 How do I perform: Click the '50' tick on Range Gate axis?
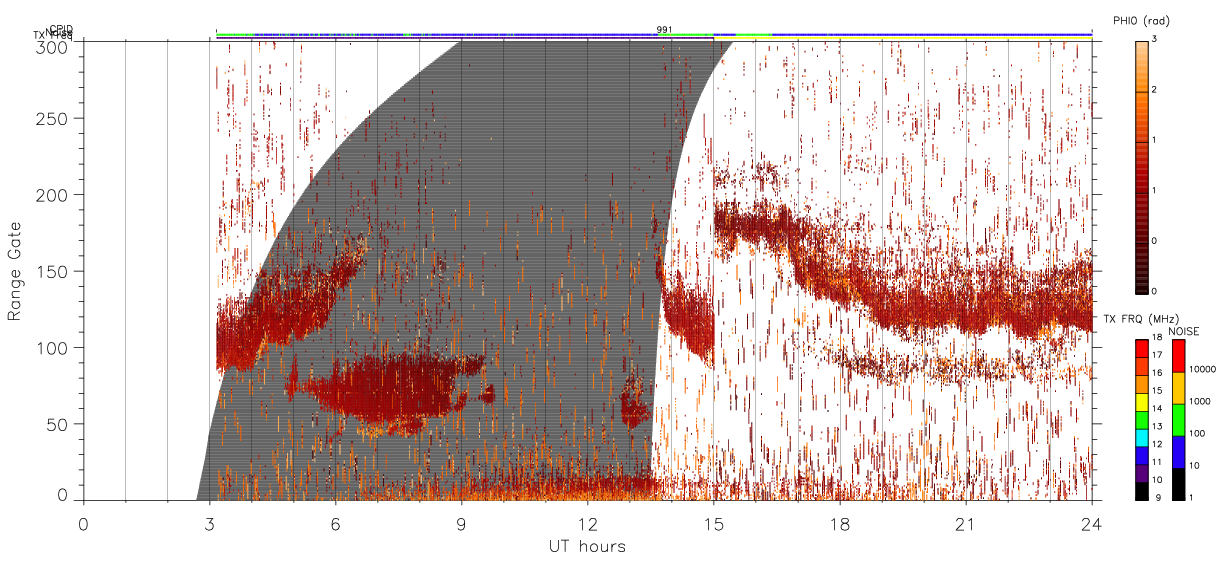point(59,424)
